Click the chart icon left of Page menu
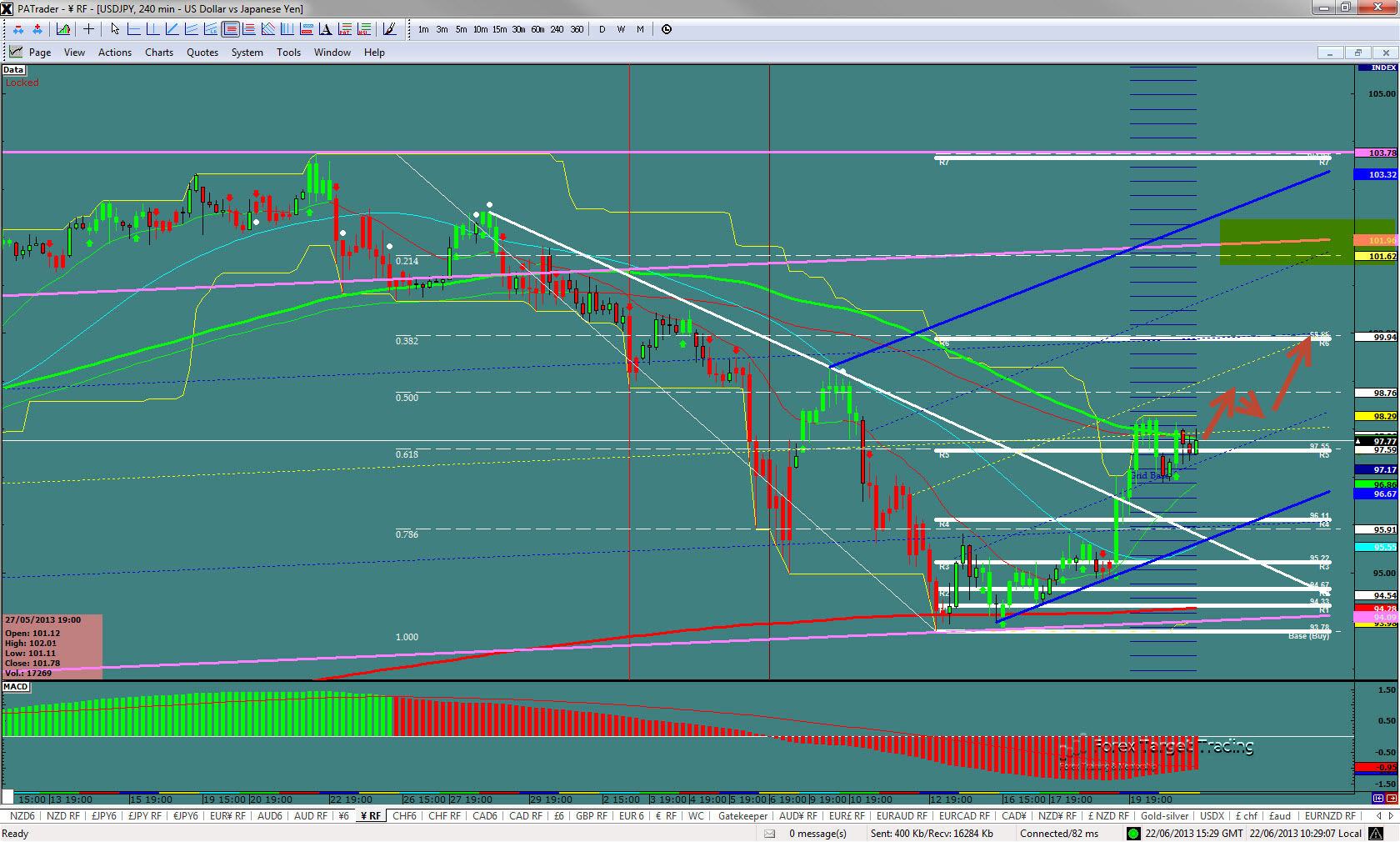 tap(16, 52)
